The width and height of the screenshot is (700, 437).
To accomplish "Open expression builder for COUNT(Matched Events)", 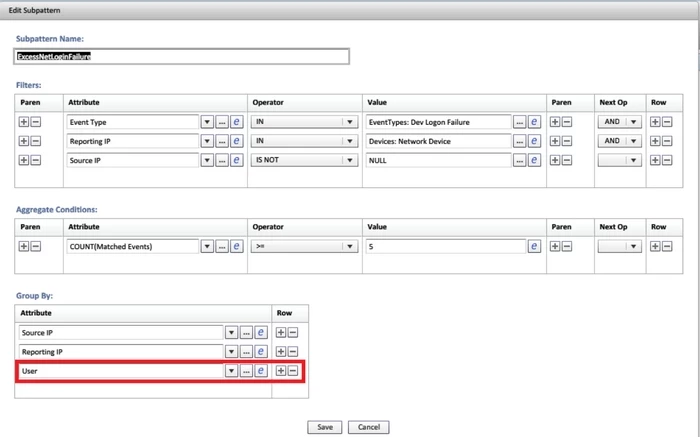I will [x=237, y=246].
